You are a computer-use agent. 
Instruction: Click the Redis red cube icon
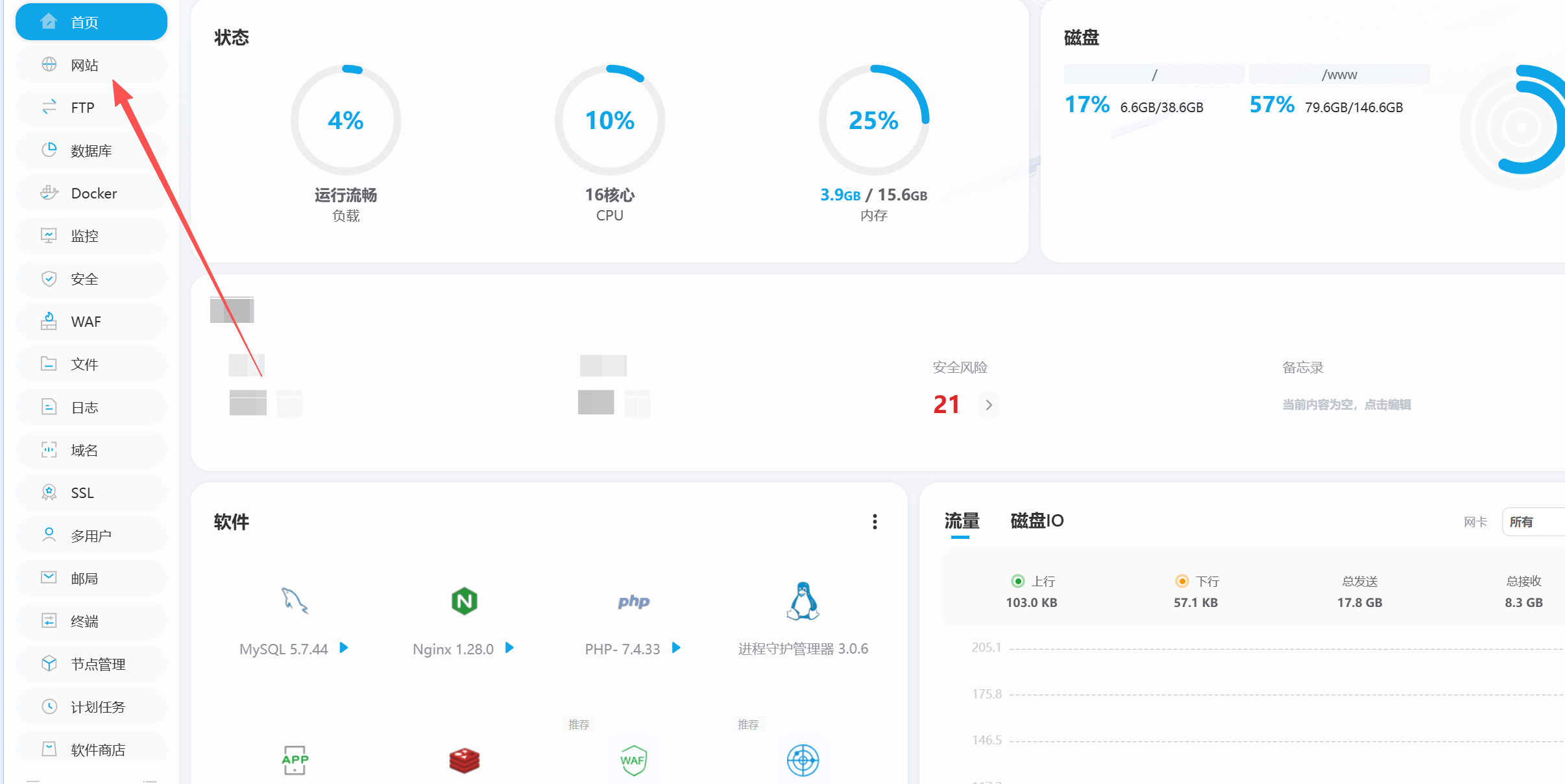click(x=464, y=760)
